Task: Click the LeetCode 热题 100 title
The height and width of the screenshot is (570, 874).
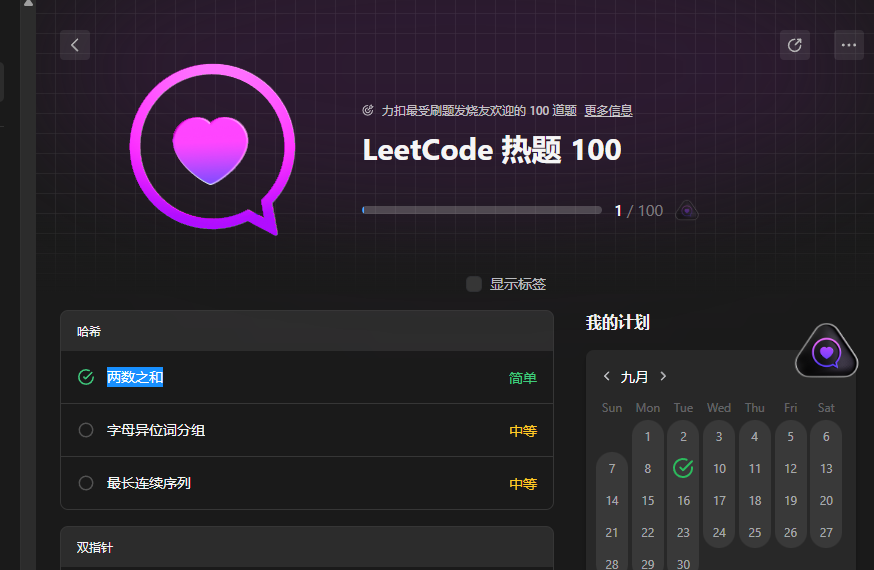Action: (x=492, y=150)
